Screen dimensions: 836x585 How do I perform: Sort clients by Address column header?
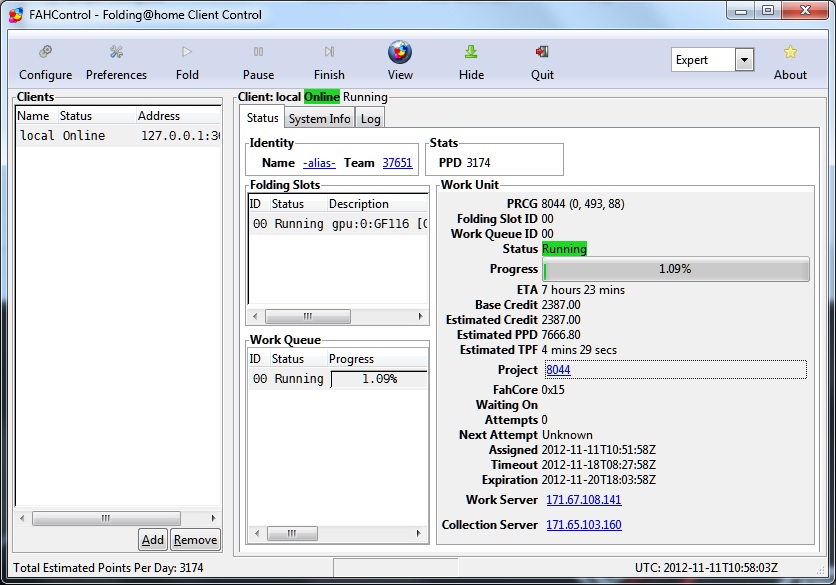(179, 116)
